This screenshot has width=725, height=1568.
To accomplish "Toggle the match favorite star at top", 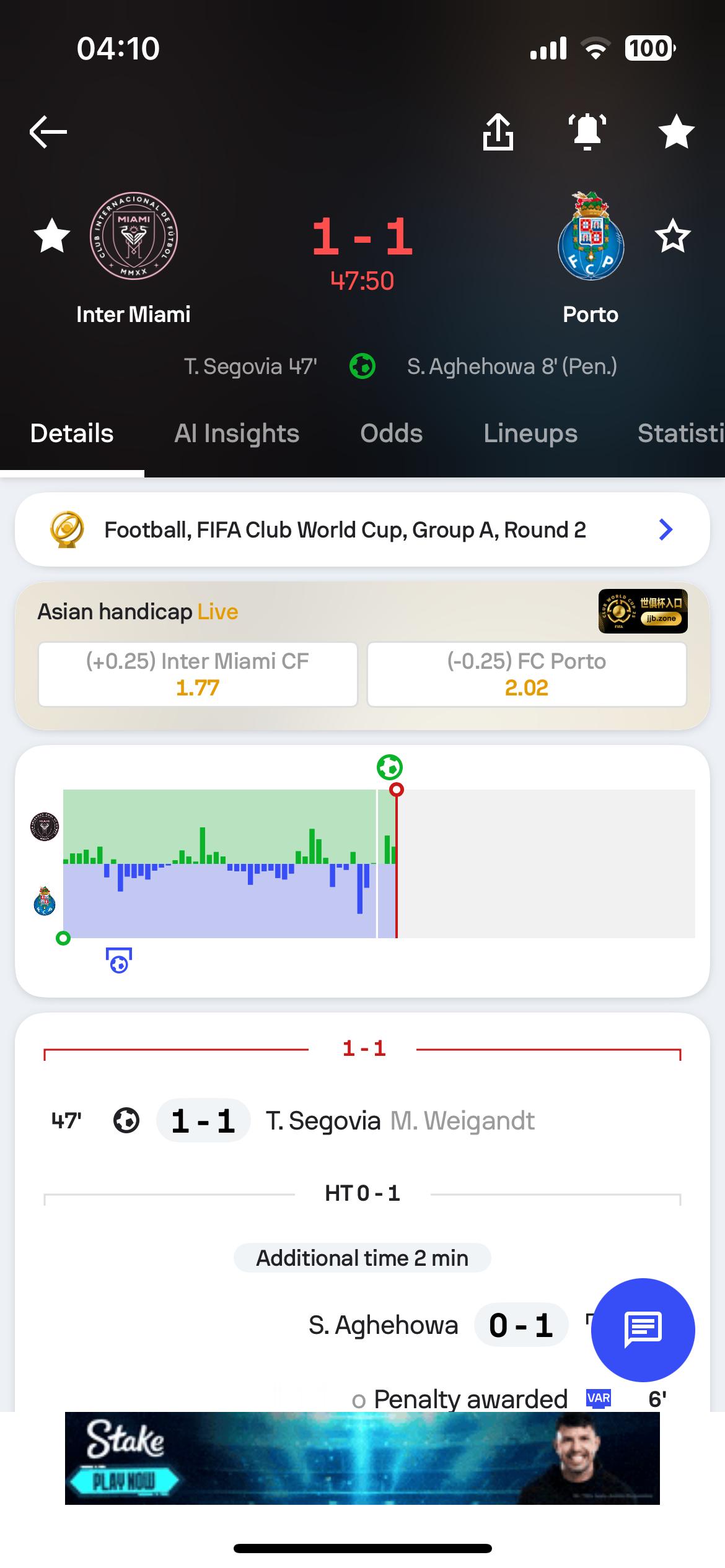I will click(676, 132).
